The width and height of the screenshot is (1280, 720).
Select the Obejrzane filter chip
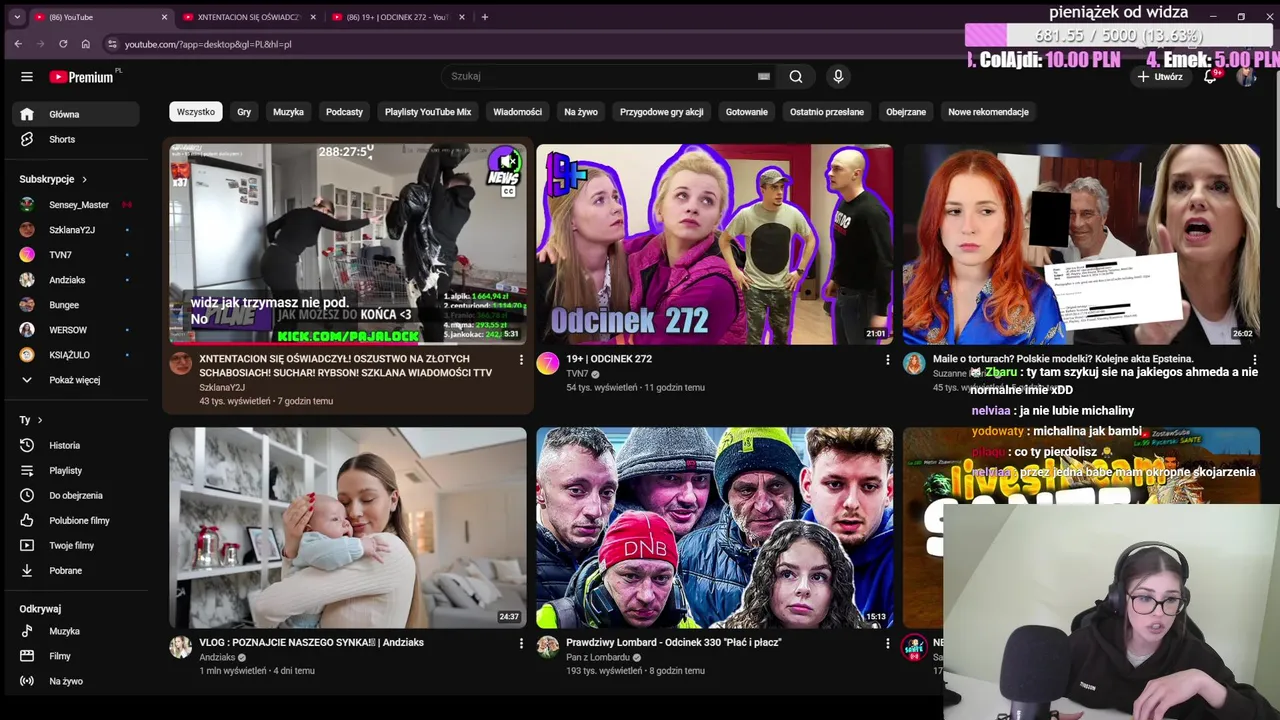[x=906, y=112]
